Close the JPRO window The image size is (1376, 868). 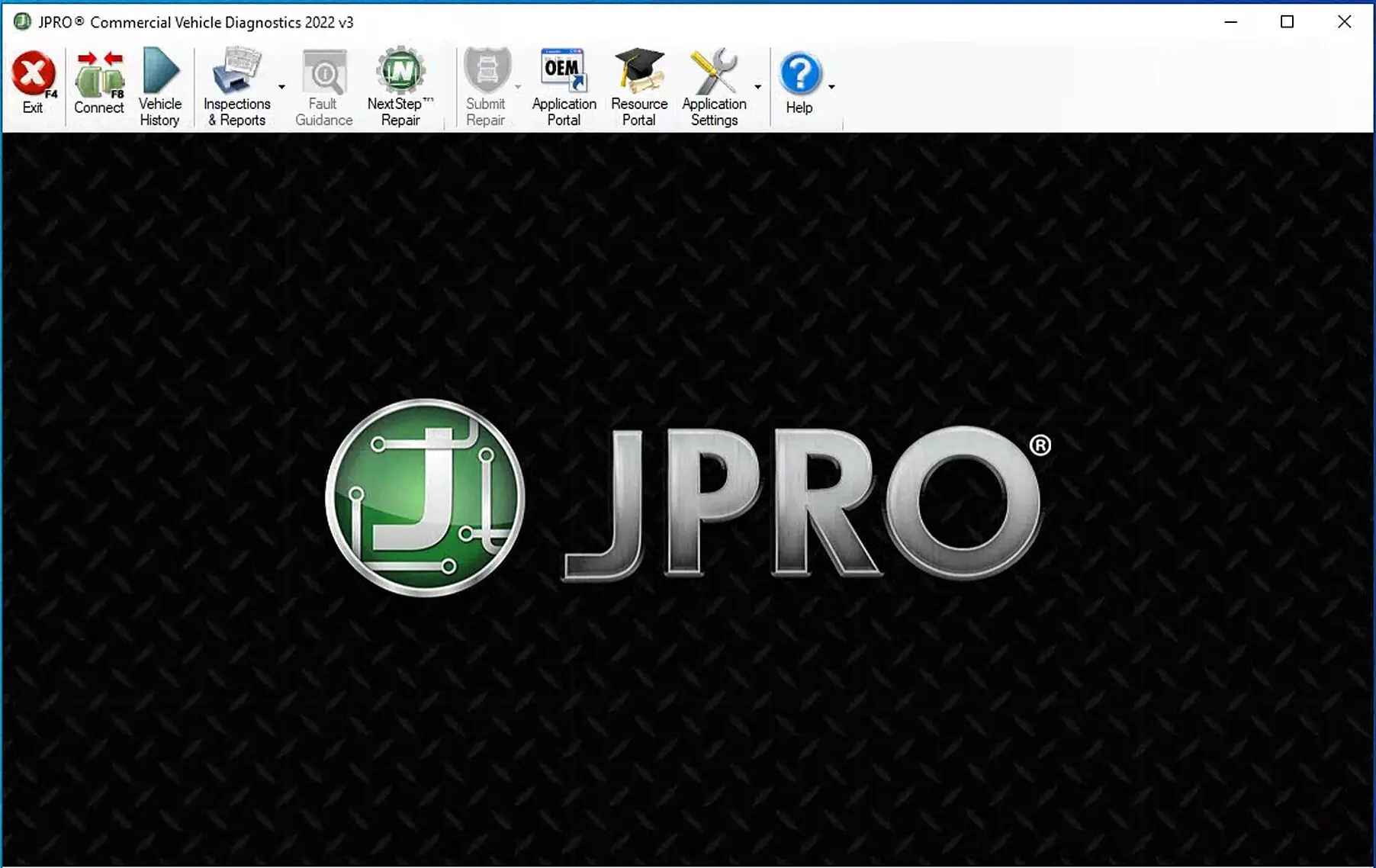pos(1344,22)
